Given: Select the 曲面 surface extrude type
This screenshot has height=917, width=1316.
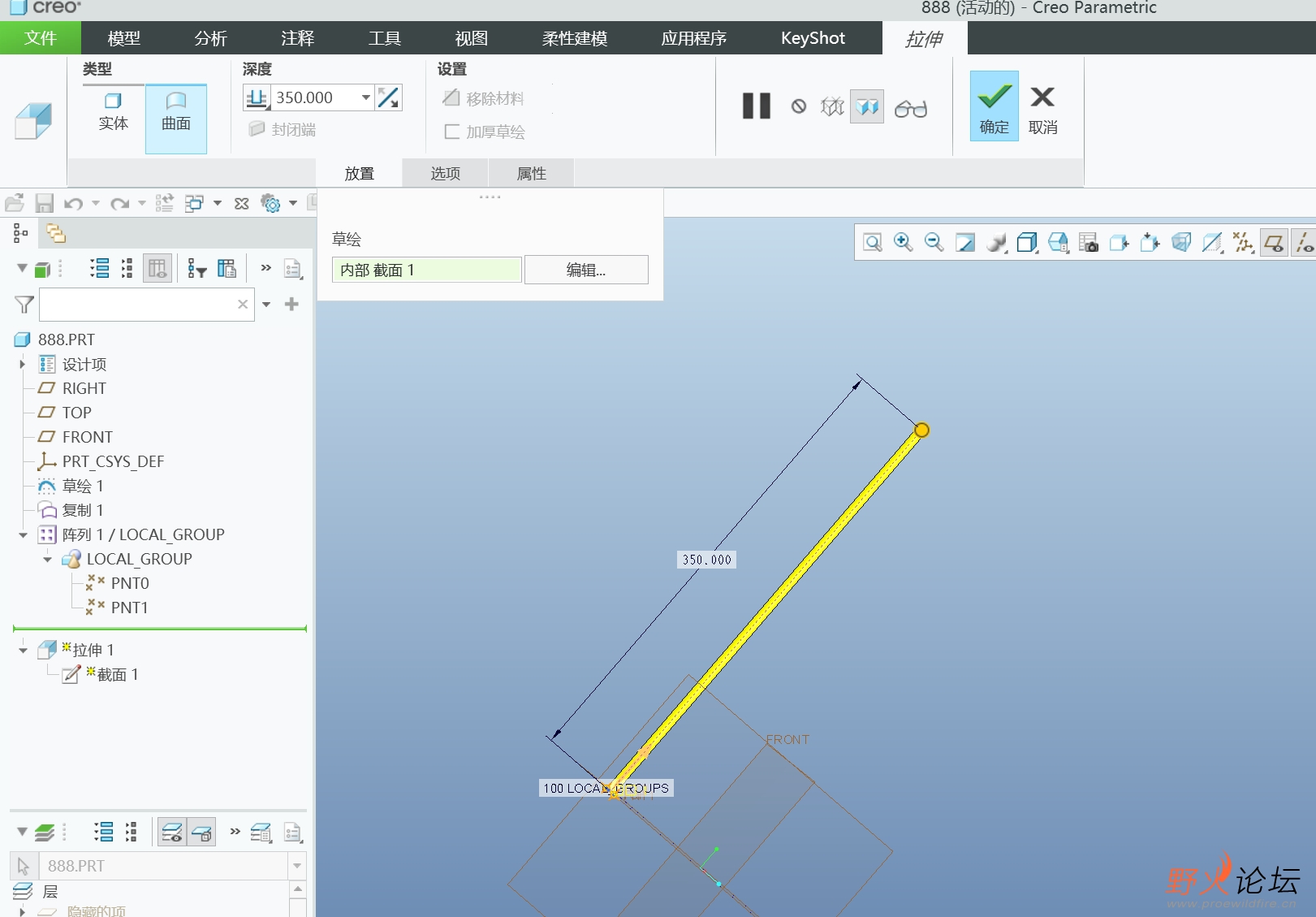Looking at the screenshot, I should pos(176,119).
